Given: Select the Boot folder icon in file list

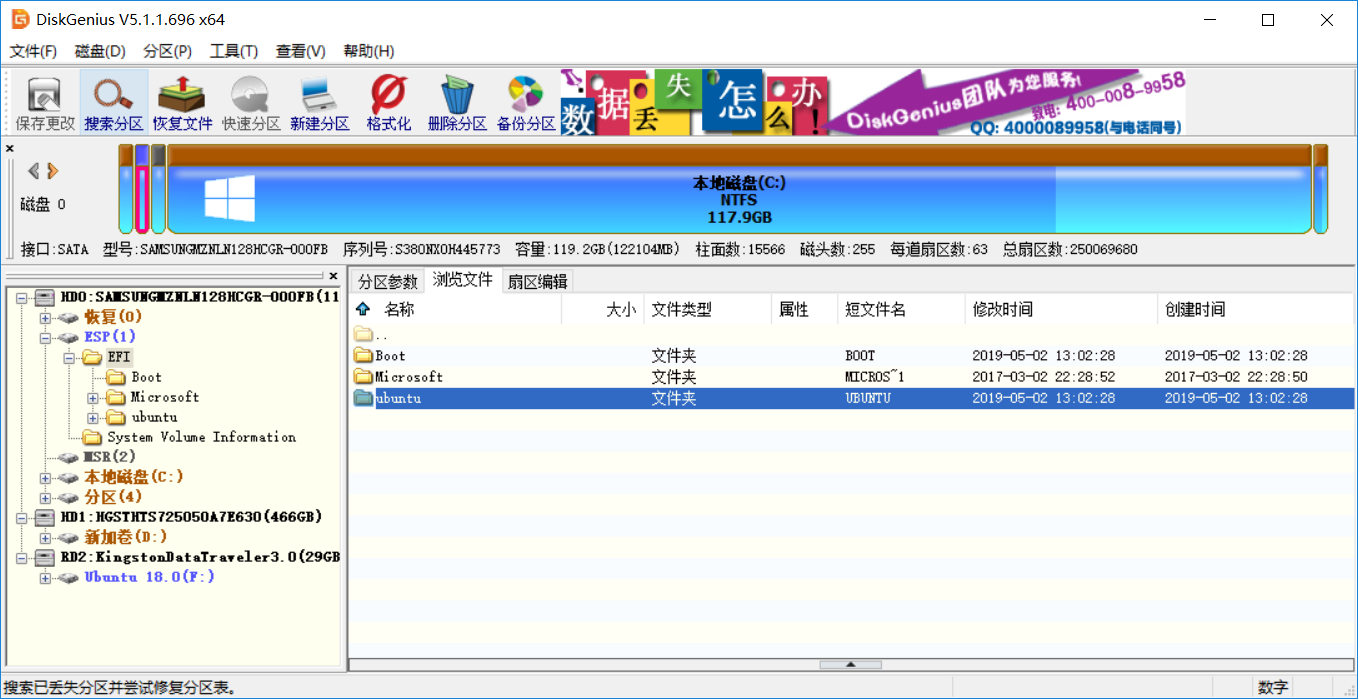Looking at the screenshot, I should pyautogui.click(x=363, y=356).
